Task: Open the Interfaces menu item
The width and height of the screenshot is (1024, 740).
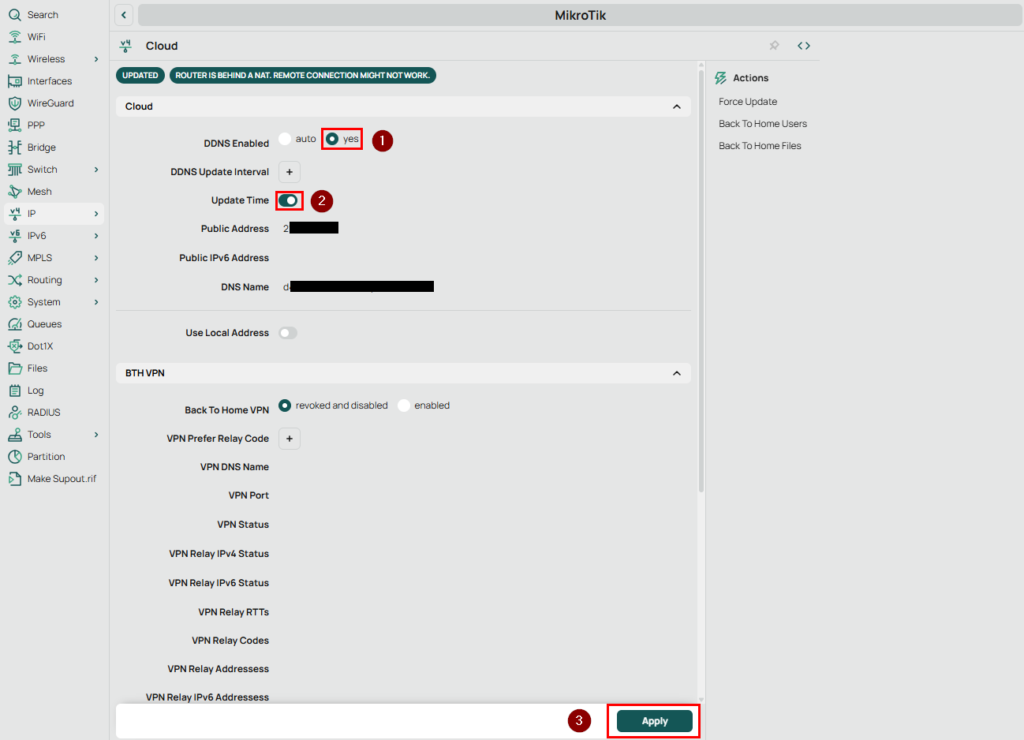Action: pos(49,81)
